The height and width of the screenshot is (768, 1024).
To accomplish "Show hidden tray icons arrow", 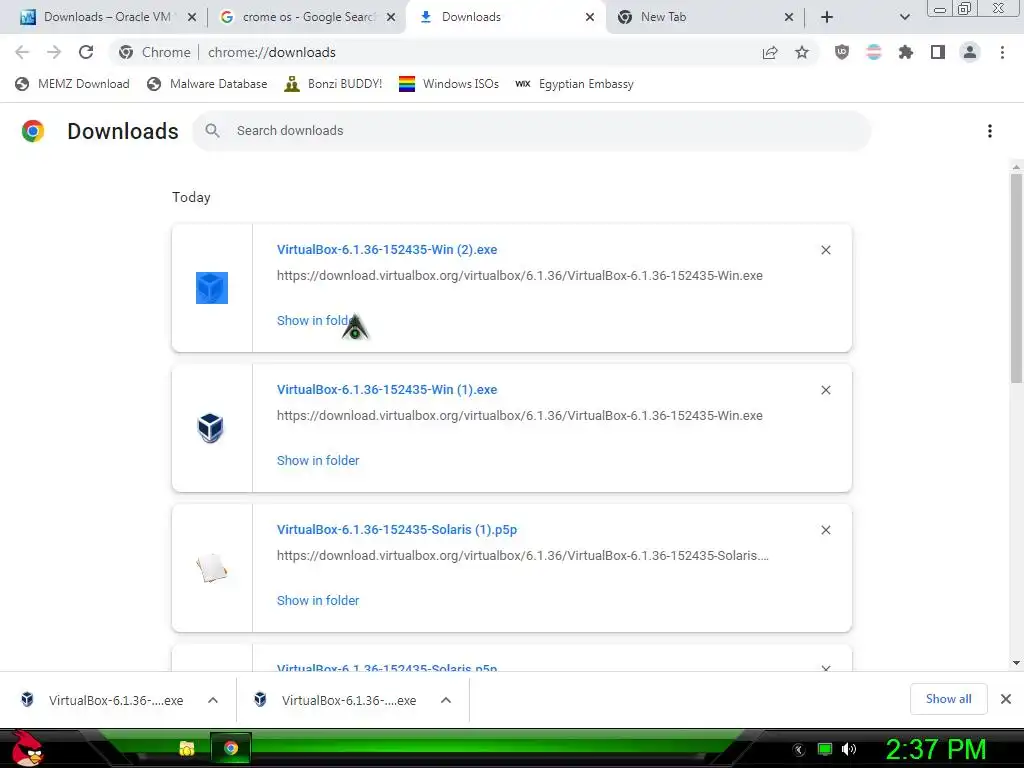I will [x=799, y=750].
